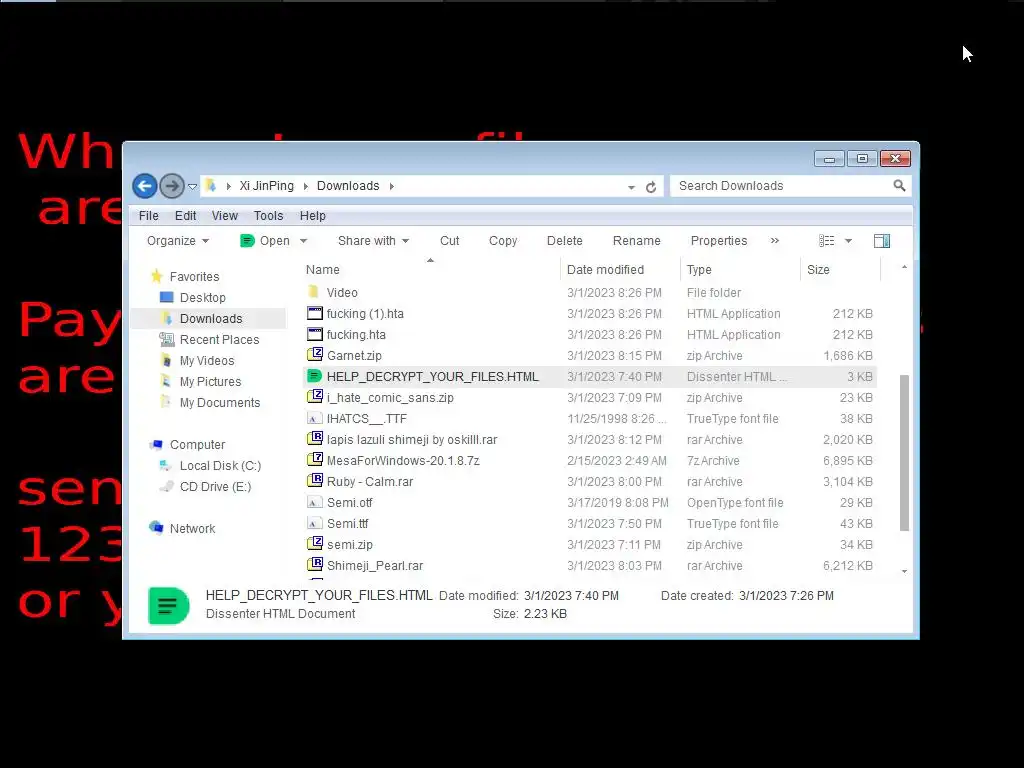The height and width of the screenshot is (768, 1024).
Task: Change the view with the view icon
Action: [827, 241]
